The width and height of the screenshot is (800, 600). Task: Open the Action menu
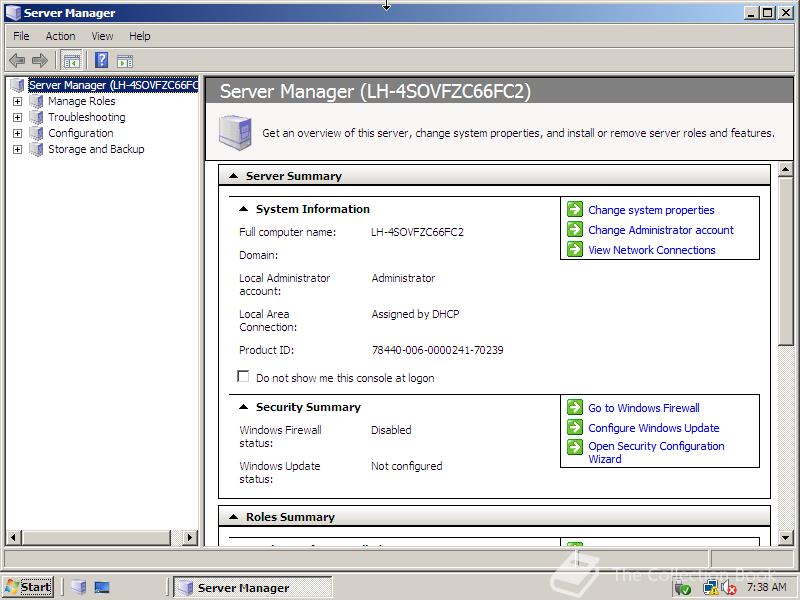click(60, 36)
